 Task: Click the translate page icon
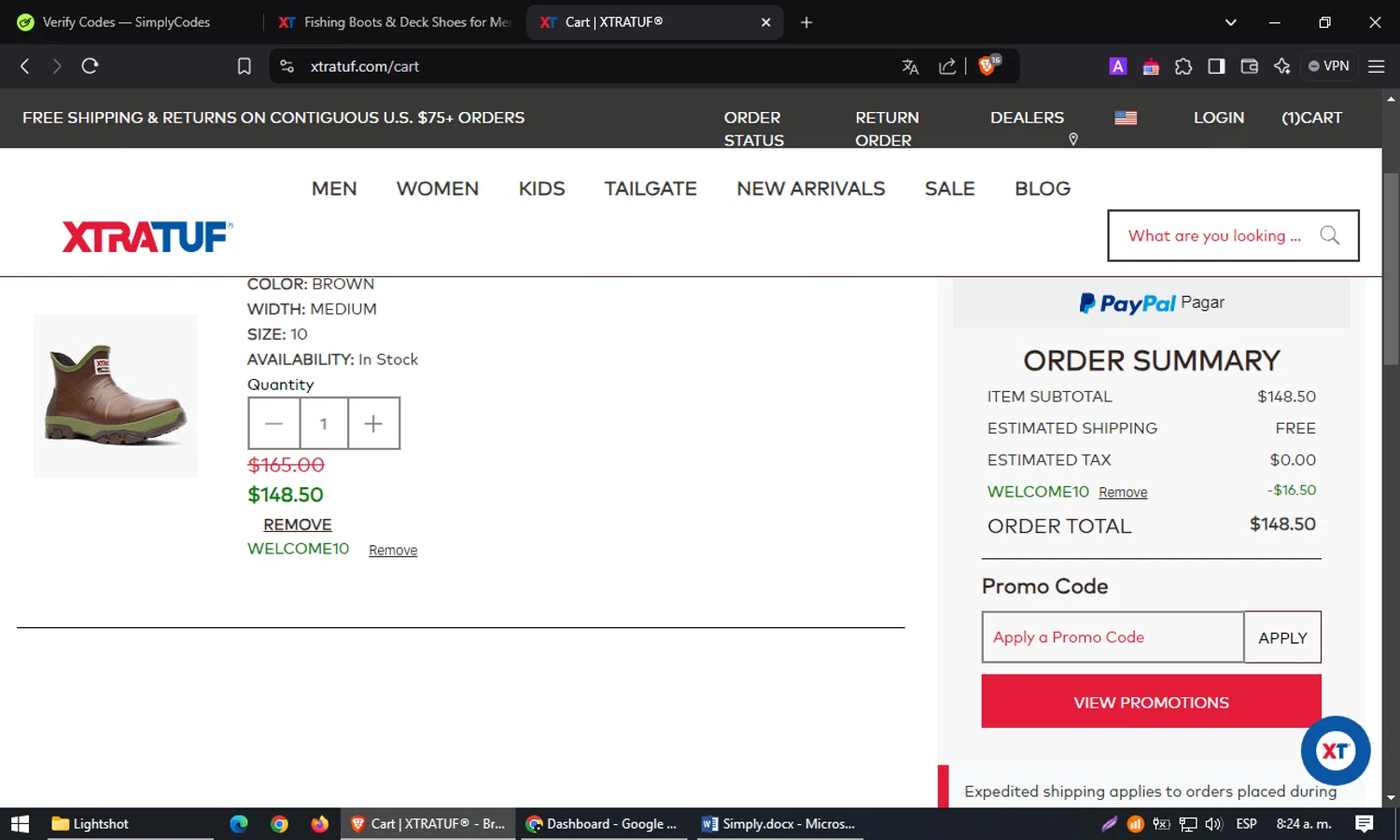(910, 66)
